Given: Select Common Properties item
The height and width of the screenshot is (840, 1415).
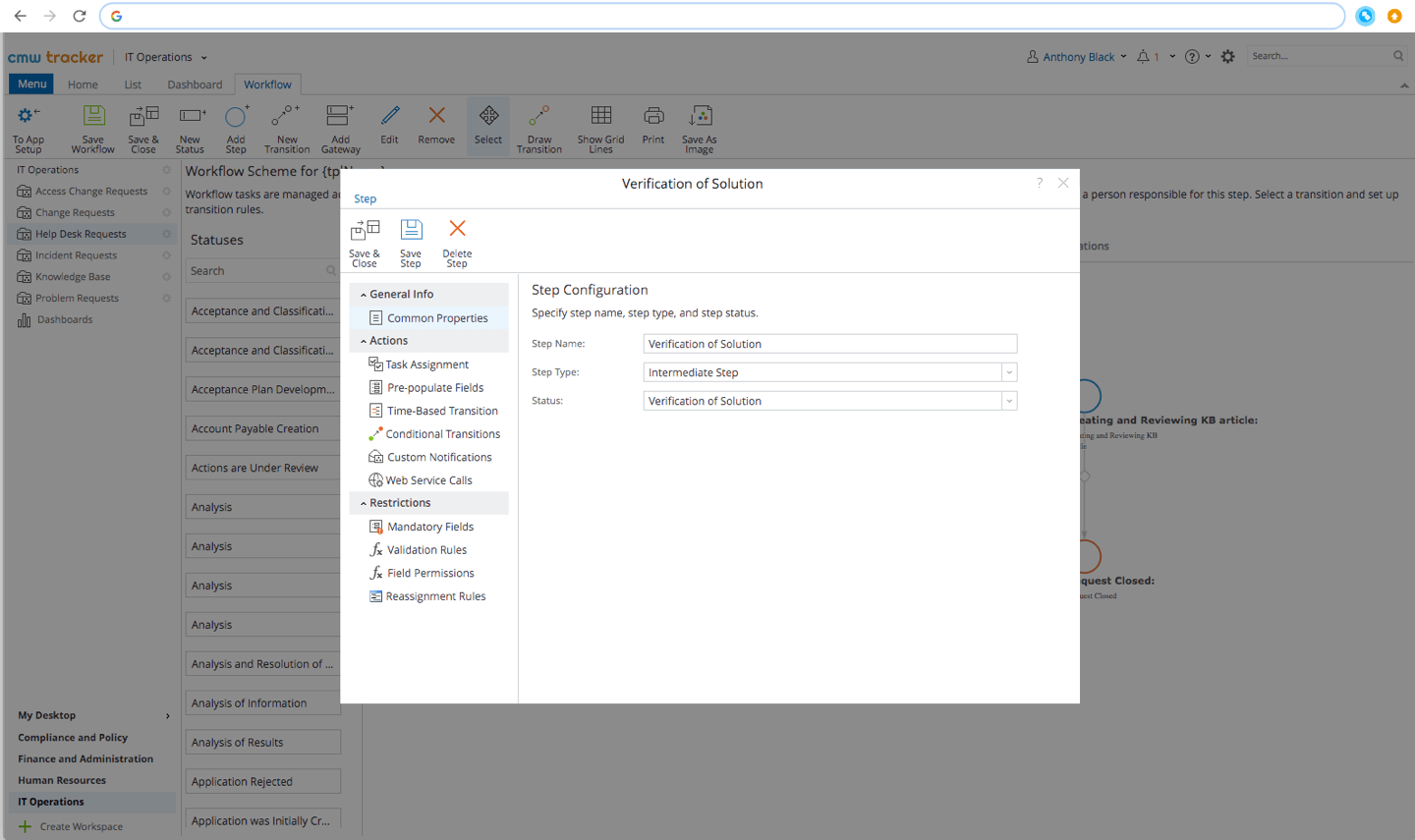Looking at the screenshot, I should tap(429, 318).
